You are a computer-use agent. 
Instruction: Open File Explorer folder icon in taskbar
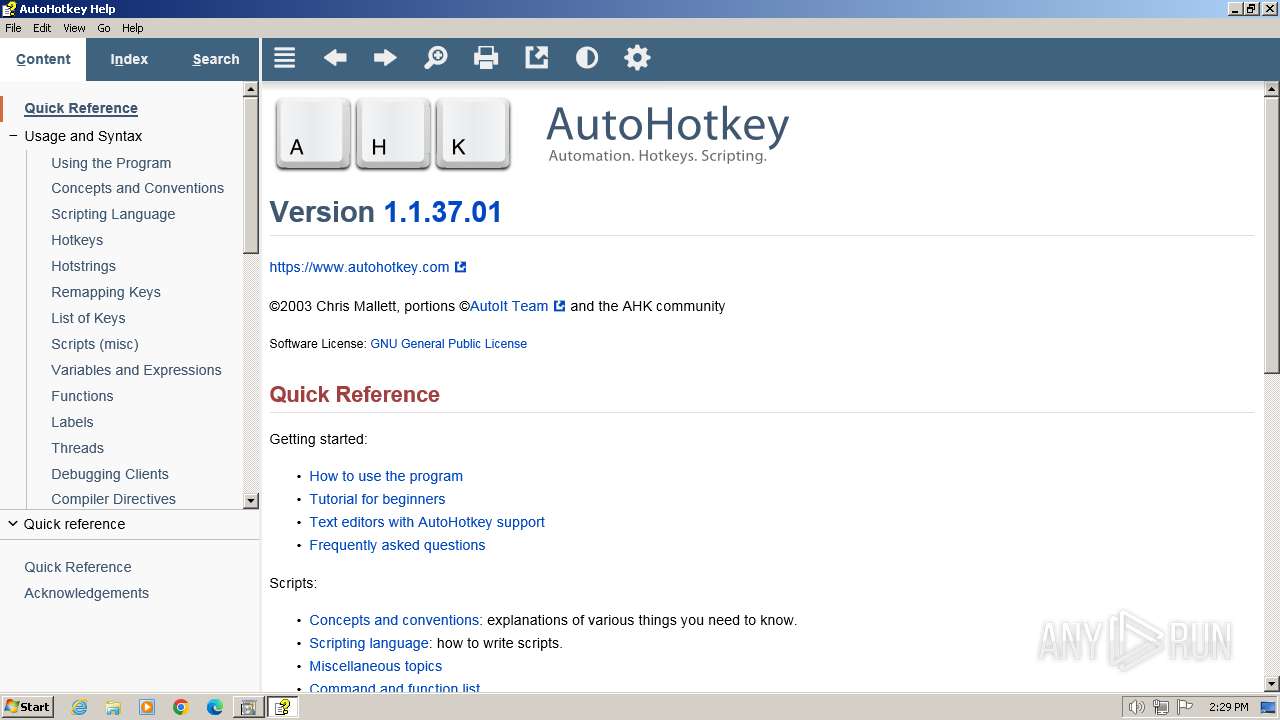113,707
